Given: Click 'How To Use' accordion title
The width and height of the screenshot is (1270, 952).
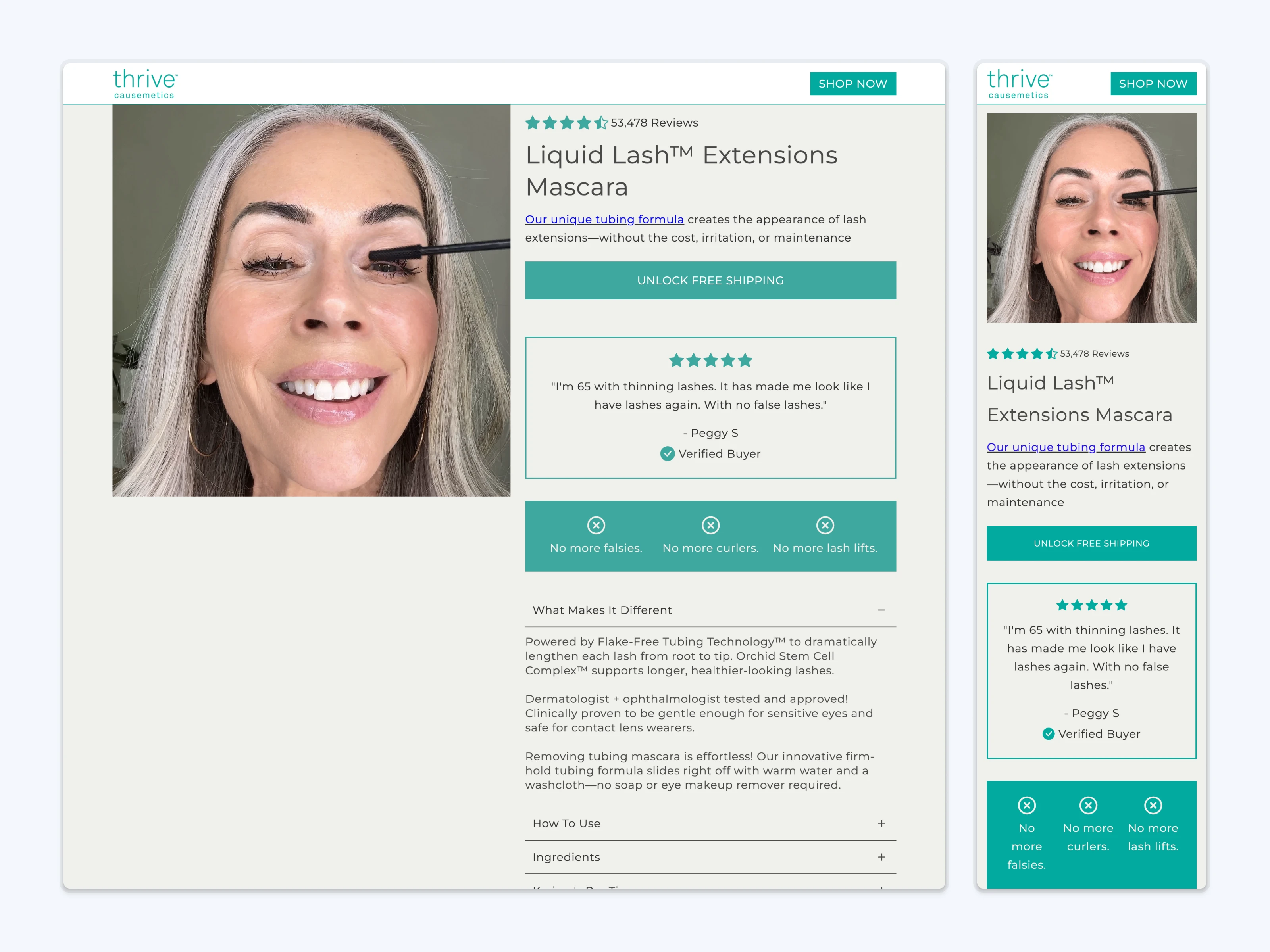Looking at the screenshot, I should point(566,823).
